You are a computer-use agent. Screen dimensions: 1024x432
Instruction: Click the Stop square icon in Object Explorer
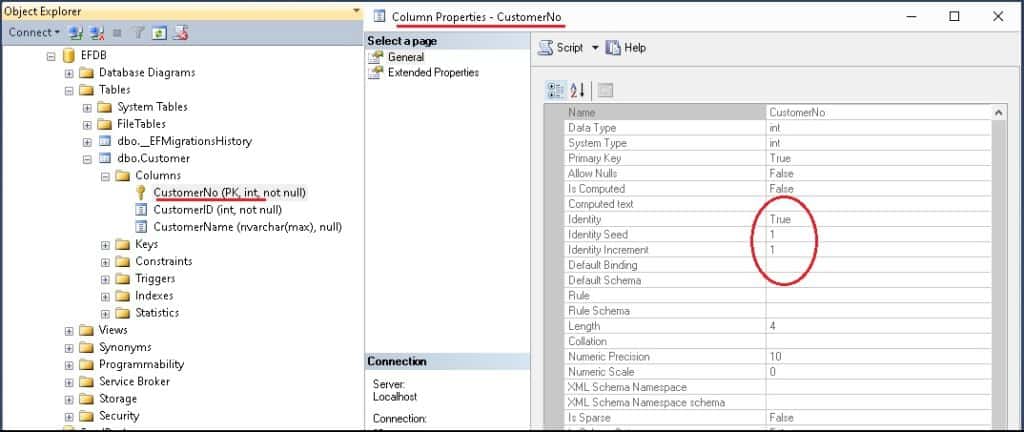(x=118, y=32)
